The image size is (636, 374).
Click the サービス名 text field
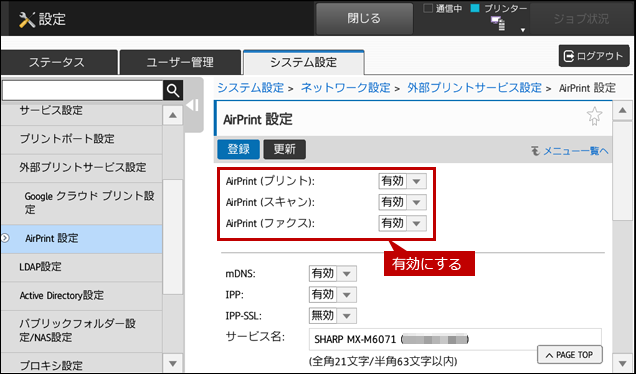pos(455,339)
